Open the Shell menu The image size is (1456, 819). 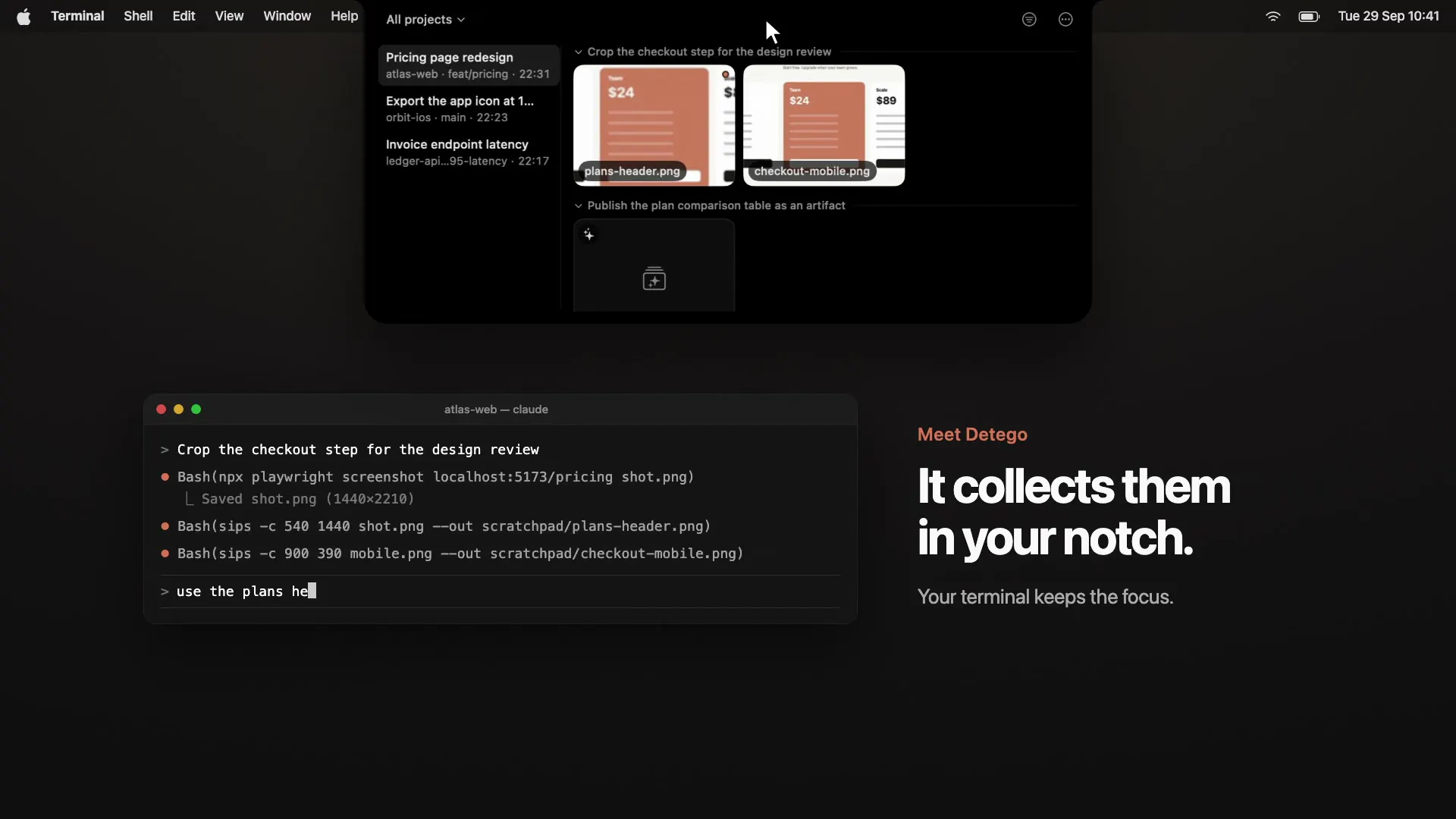click(x=138, y=16)
